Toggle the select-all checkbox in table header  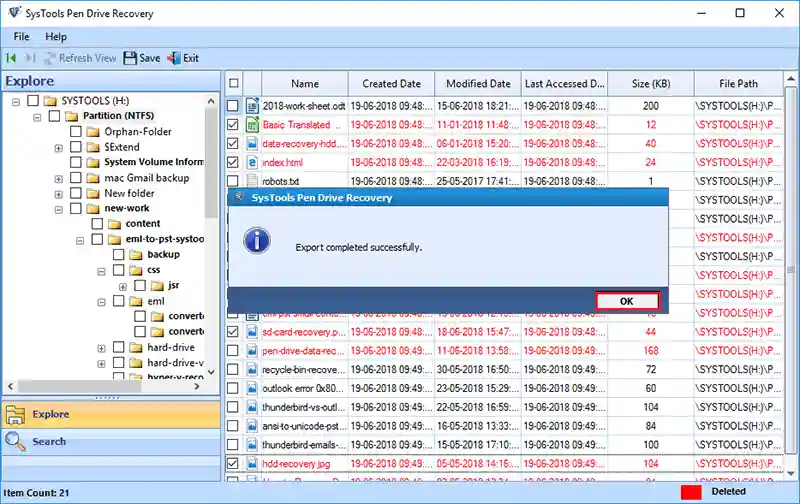234,83
